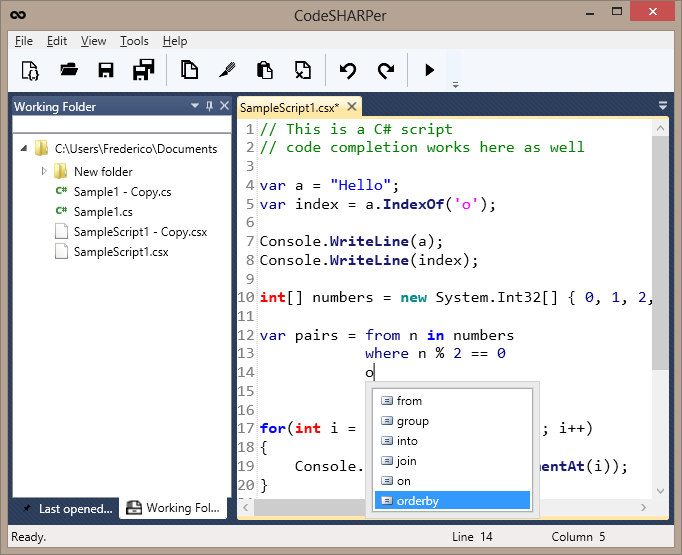Switch to the Last opened... tab
This screenshot has height=555, width=682.
click(70, 508)
